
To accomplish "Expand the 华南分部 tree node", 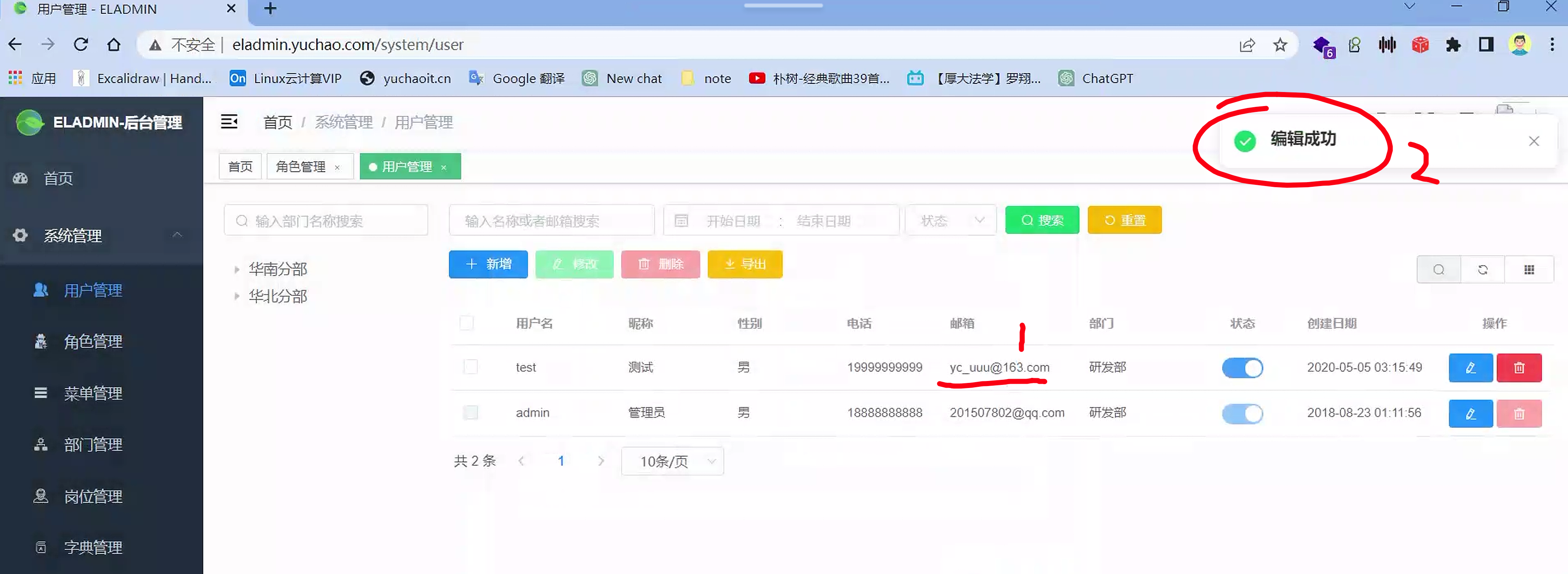I will click(x=237, y=269).
